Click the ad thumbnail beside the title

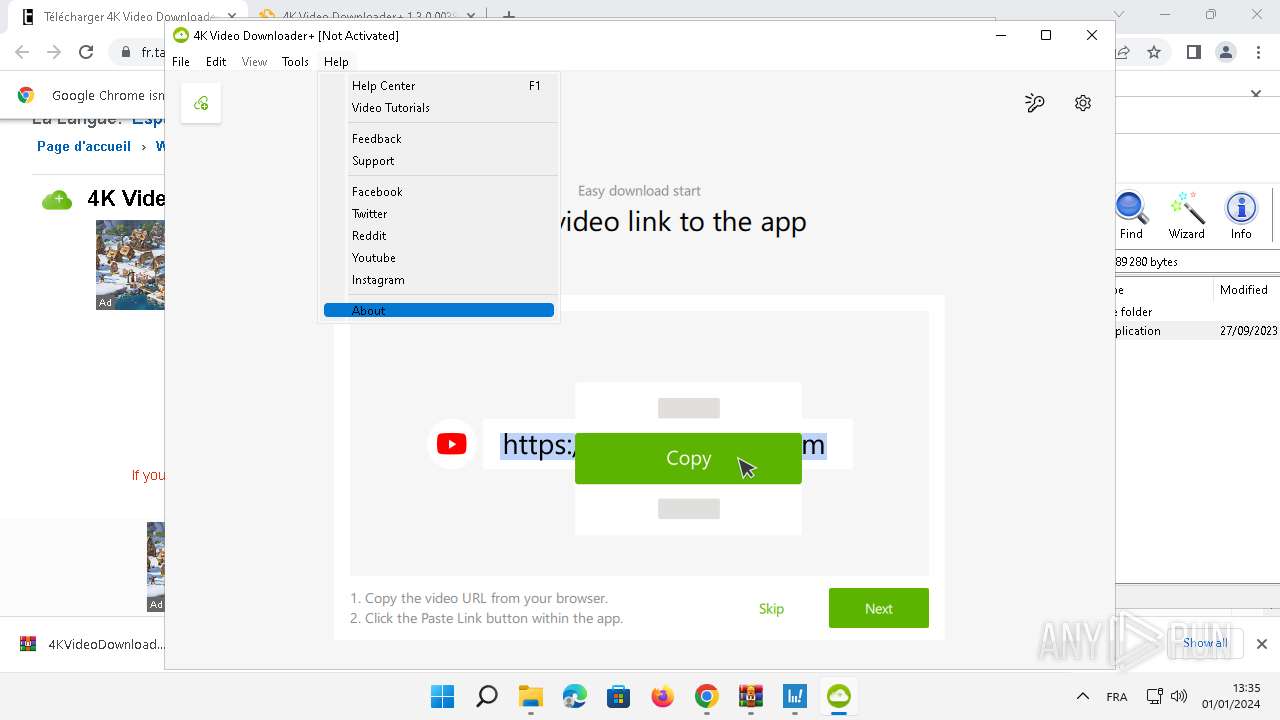[130, 265]
